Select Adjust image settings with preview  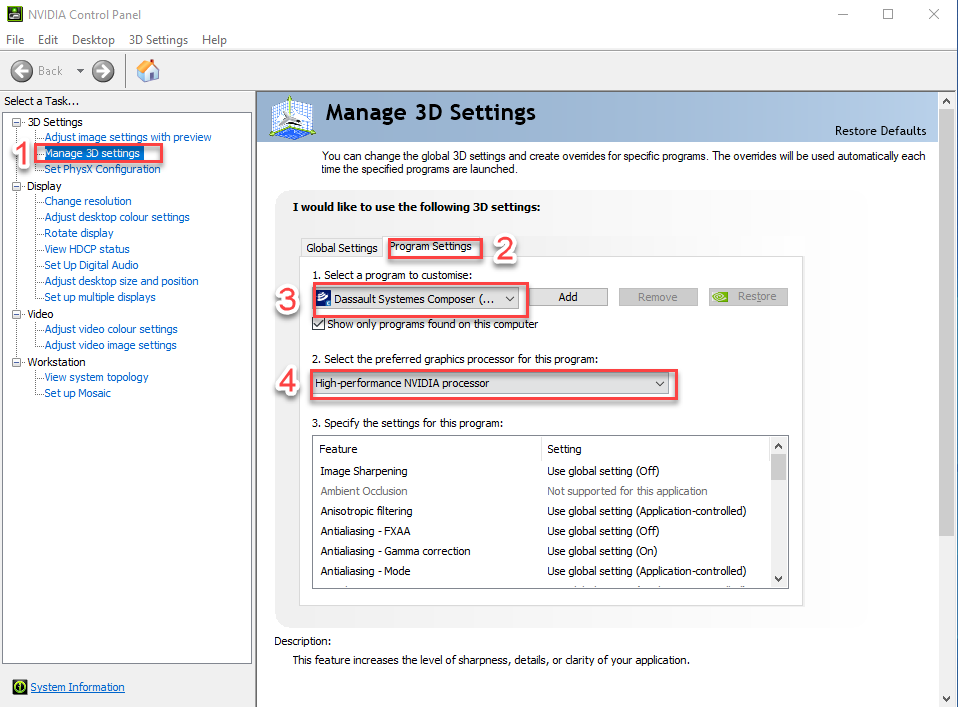coord(128,137)
